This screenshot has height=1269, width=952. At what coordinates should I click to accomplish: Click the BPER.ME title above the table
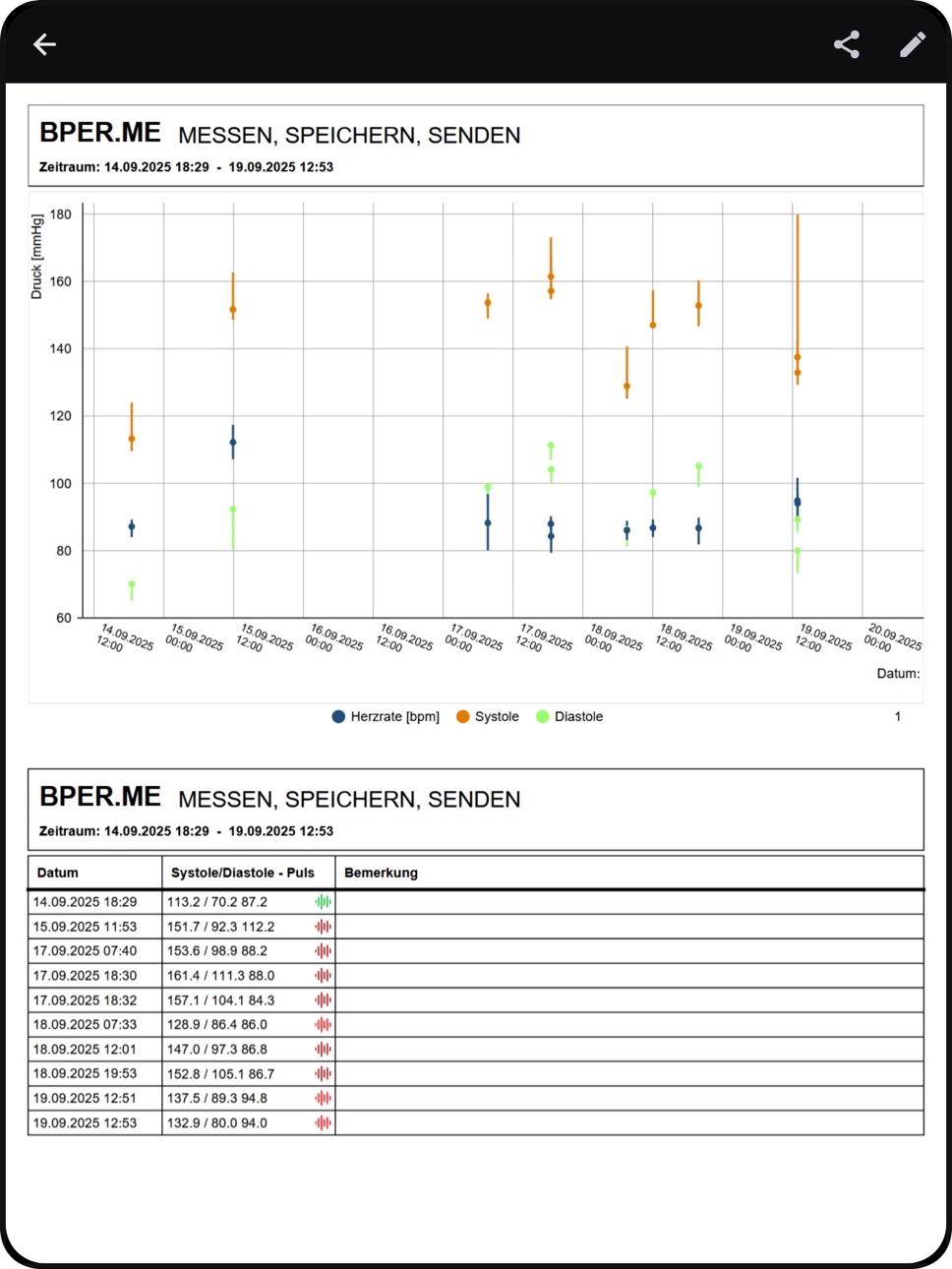99,797
